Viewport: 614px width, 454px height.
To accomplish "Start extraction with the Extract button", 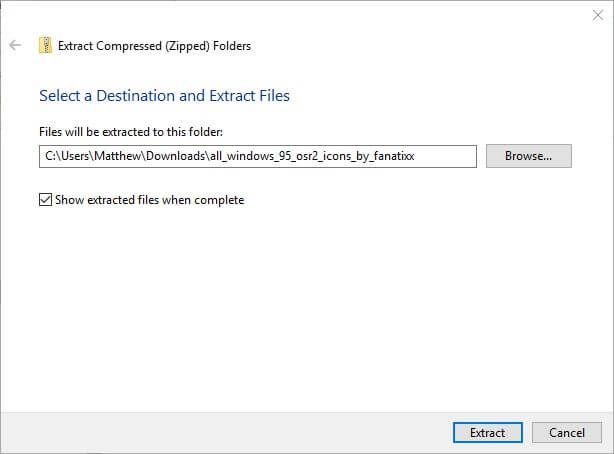I will (x=487, y=433).
